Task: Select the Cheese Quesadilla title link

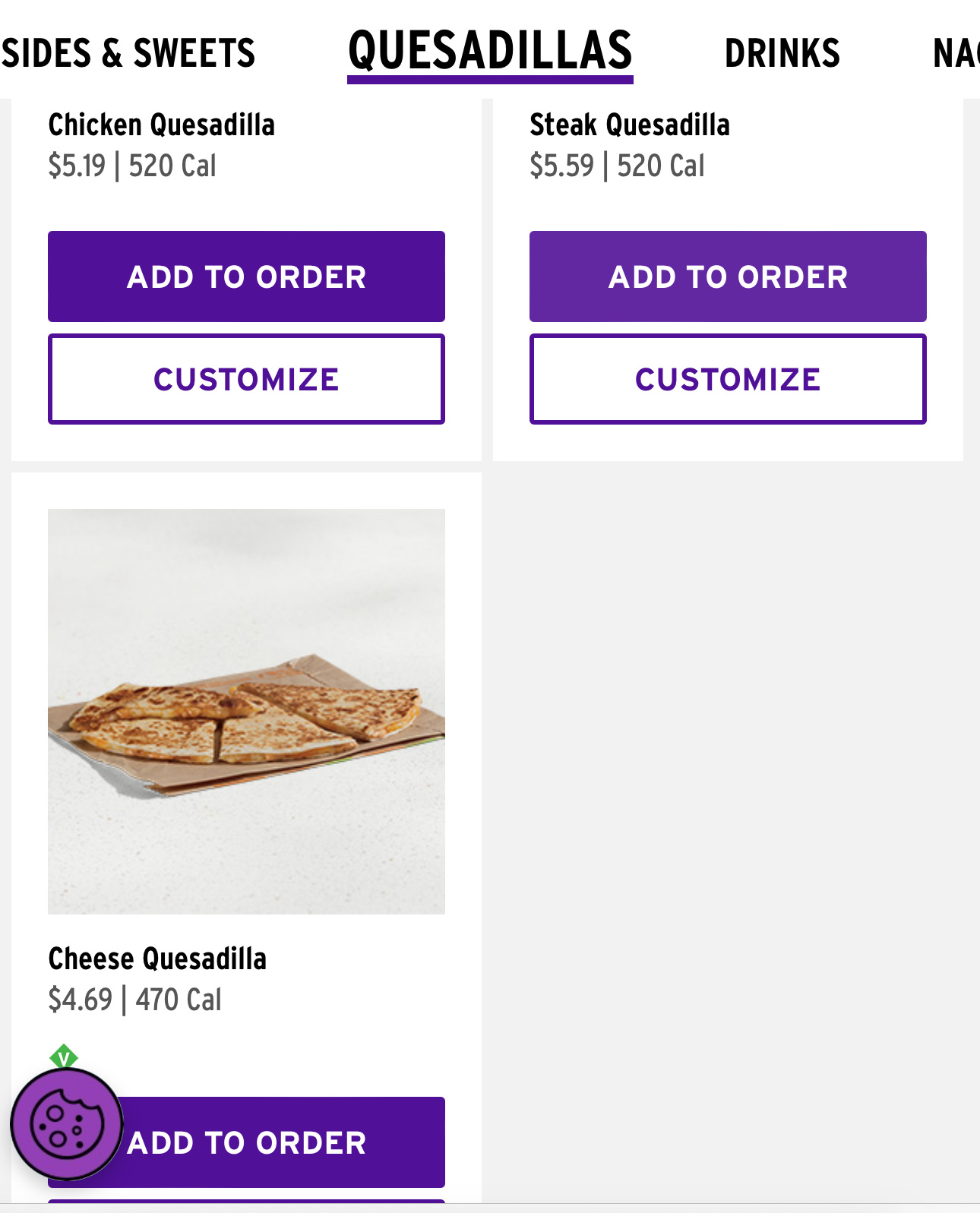Action: click(157, 959)
